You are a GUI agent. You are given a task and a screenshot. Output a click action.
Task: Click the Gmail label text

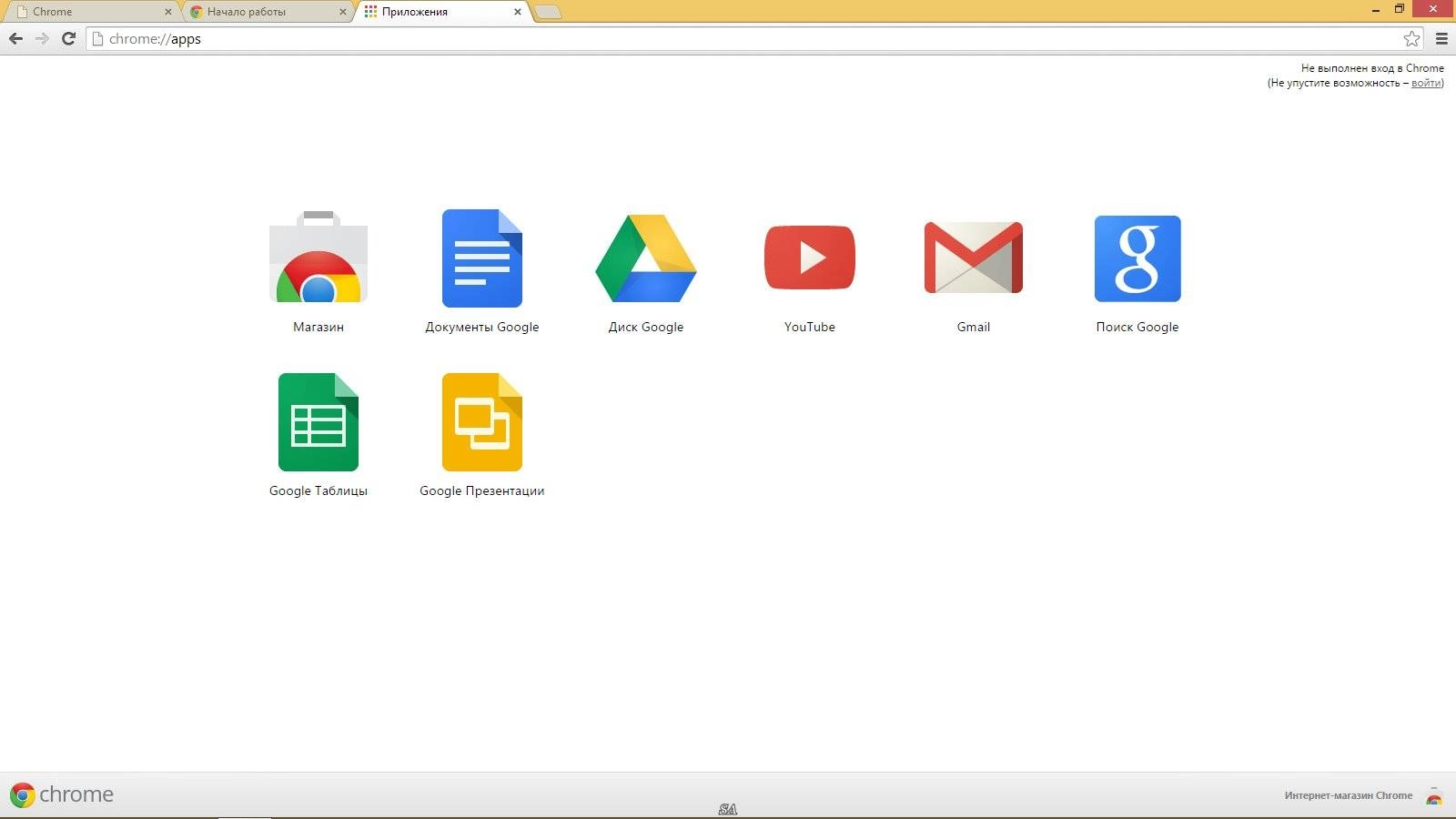coord(974,327)
